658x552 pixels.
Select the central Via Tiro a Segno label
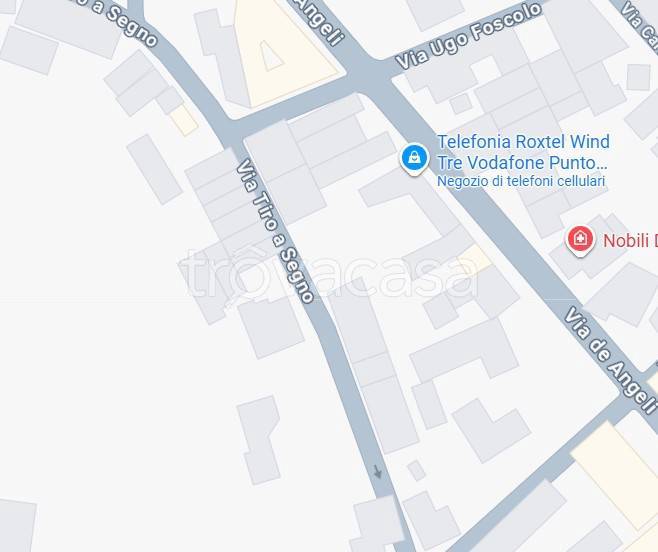click(275, 231)
